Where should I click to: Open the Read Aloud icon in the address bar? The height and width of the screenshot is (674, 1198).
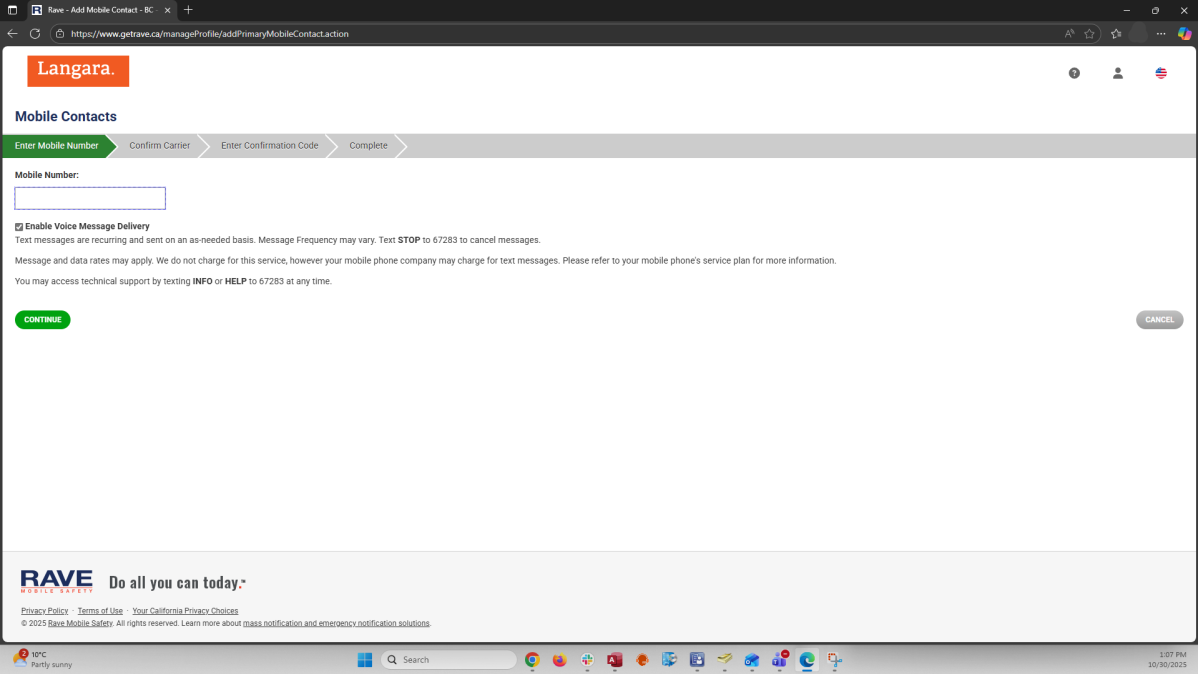1069,33
